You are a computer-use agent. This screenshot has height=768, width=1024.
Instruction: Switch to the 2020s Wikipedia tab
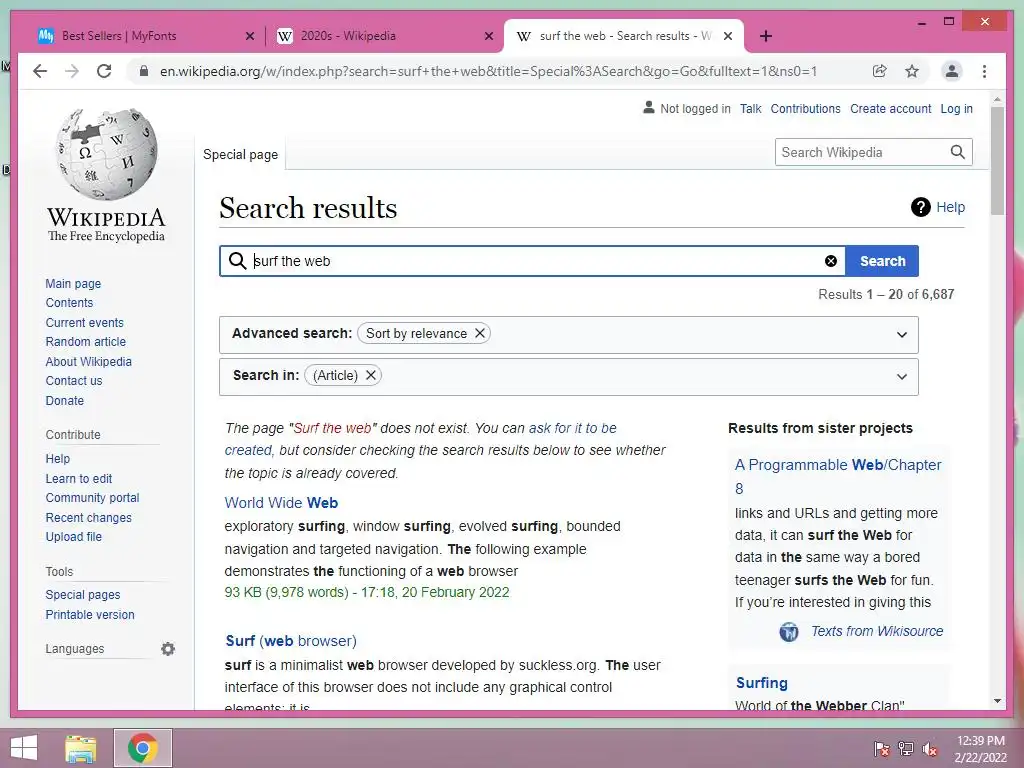click(385, 36)
